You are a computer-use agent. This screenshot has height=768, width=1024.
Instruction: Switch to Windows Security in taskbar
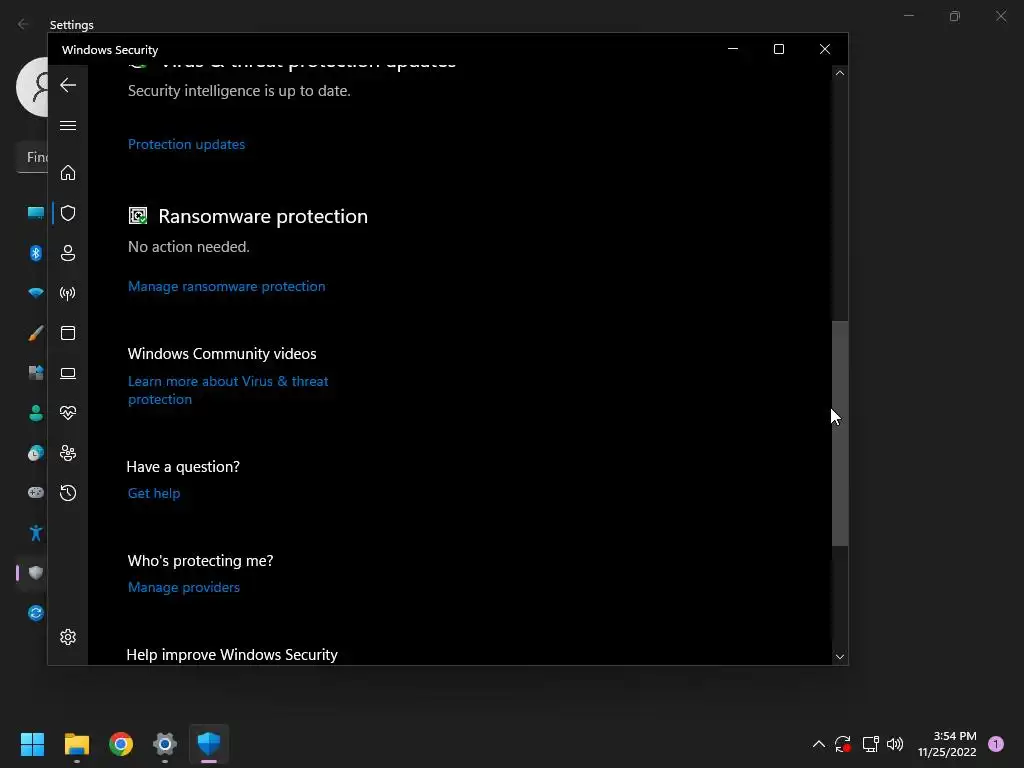[209, 744]
